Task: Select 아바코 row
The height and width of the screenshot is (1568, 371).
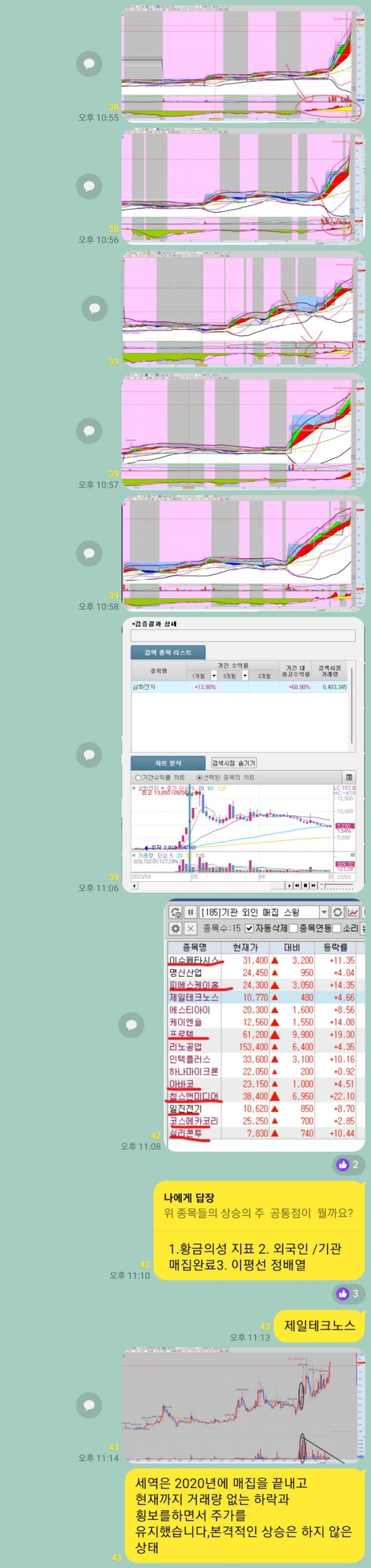Action: coord(266,1083)
